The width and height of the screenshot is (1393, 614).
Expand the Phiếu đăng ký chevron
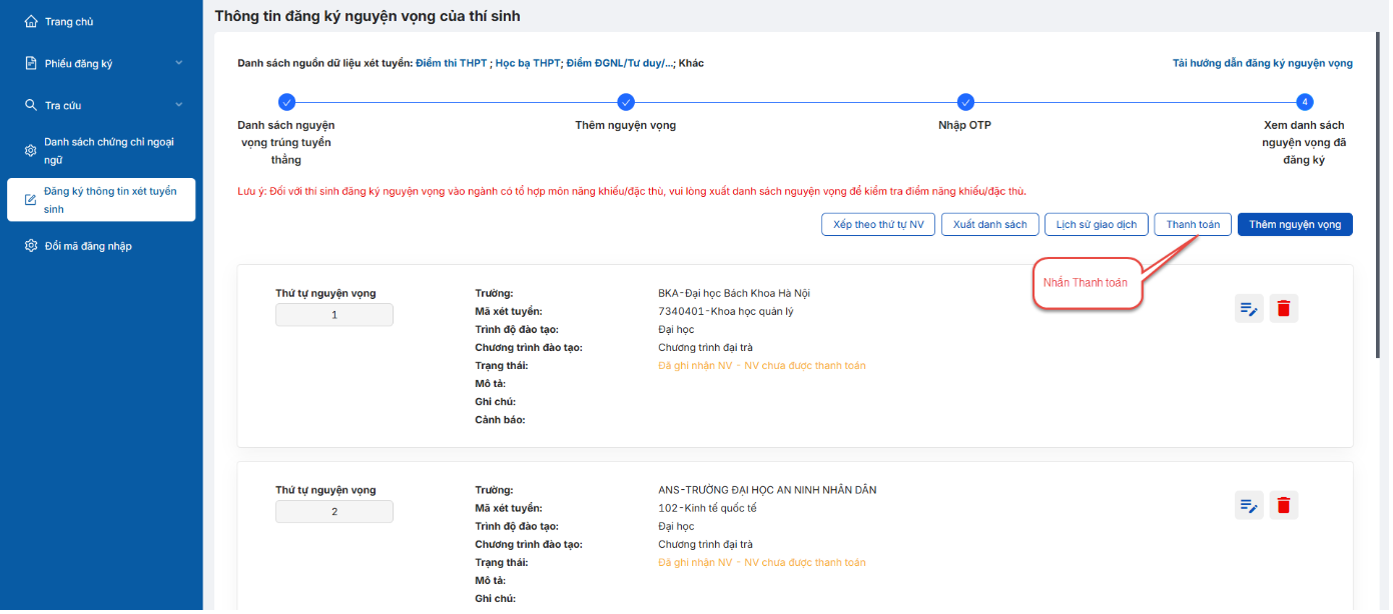tap(179, 63)
